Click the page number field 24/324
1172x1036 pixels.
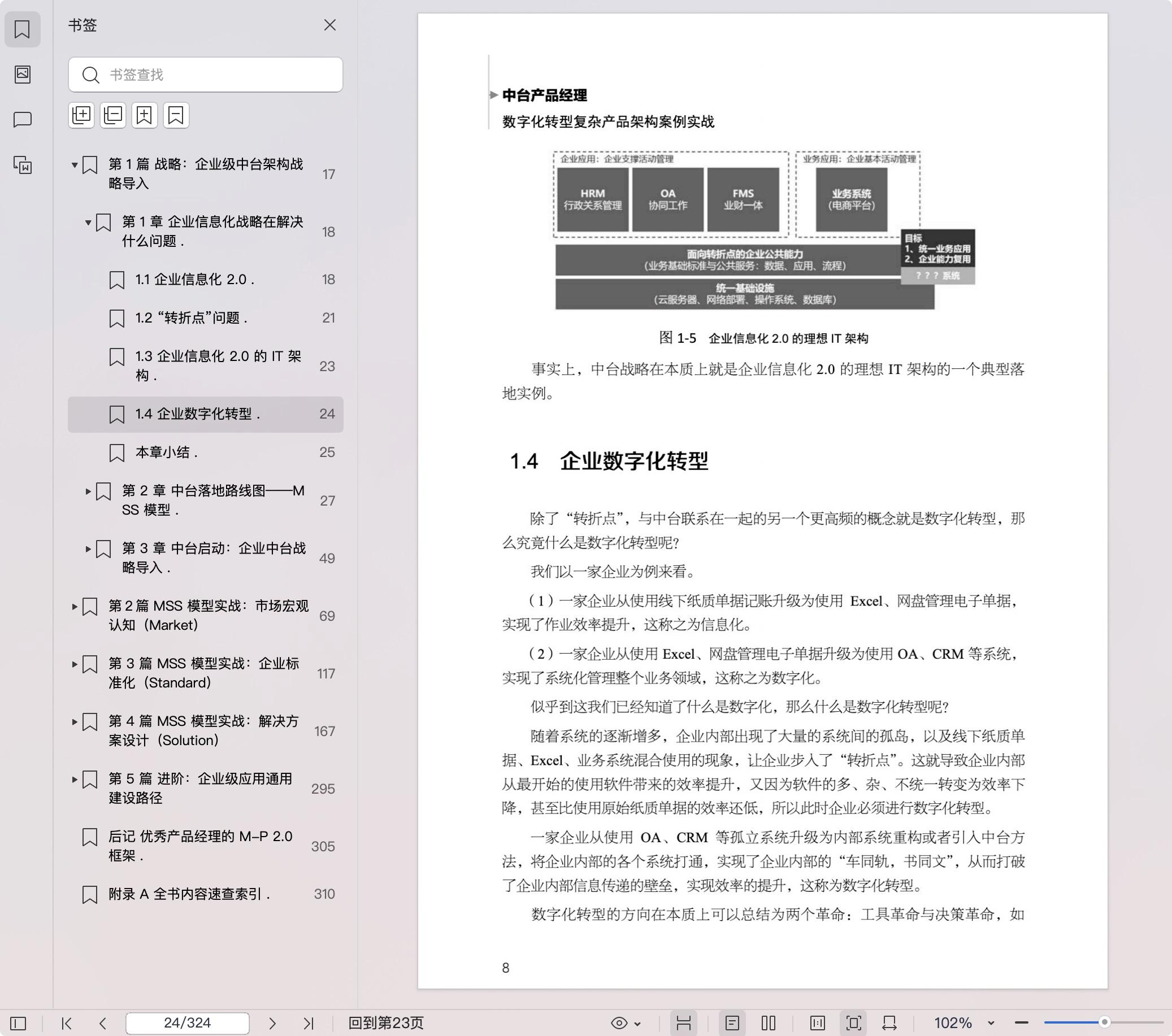point(188,1024)
